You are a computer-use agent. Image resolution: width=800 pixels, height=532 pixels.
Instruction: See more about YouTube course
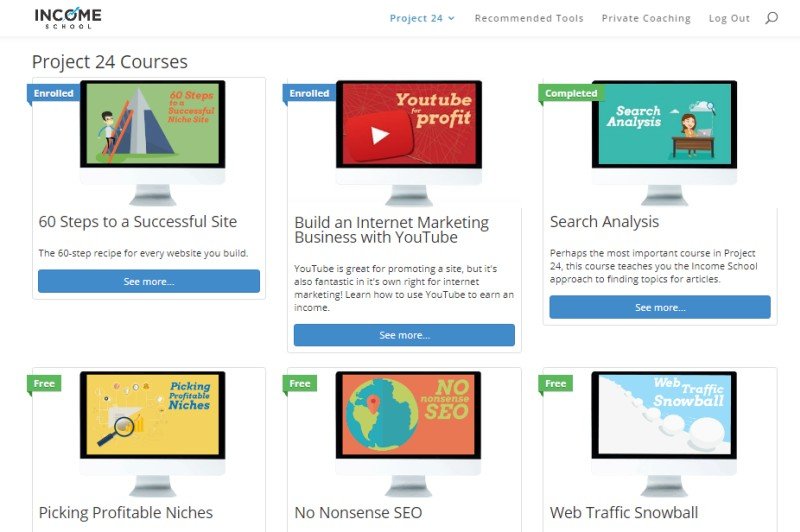click(x=404, y=335)
